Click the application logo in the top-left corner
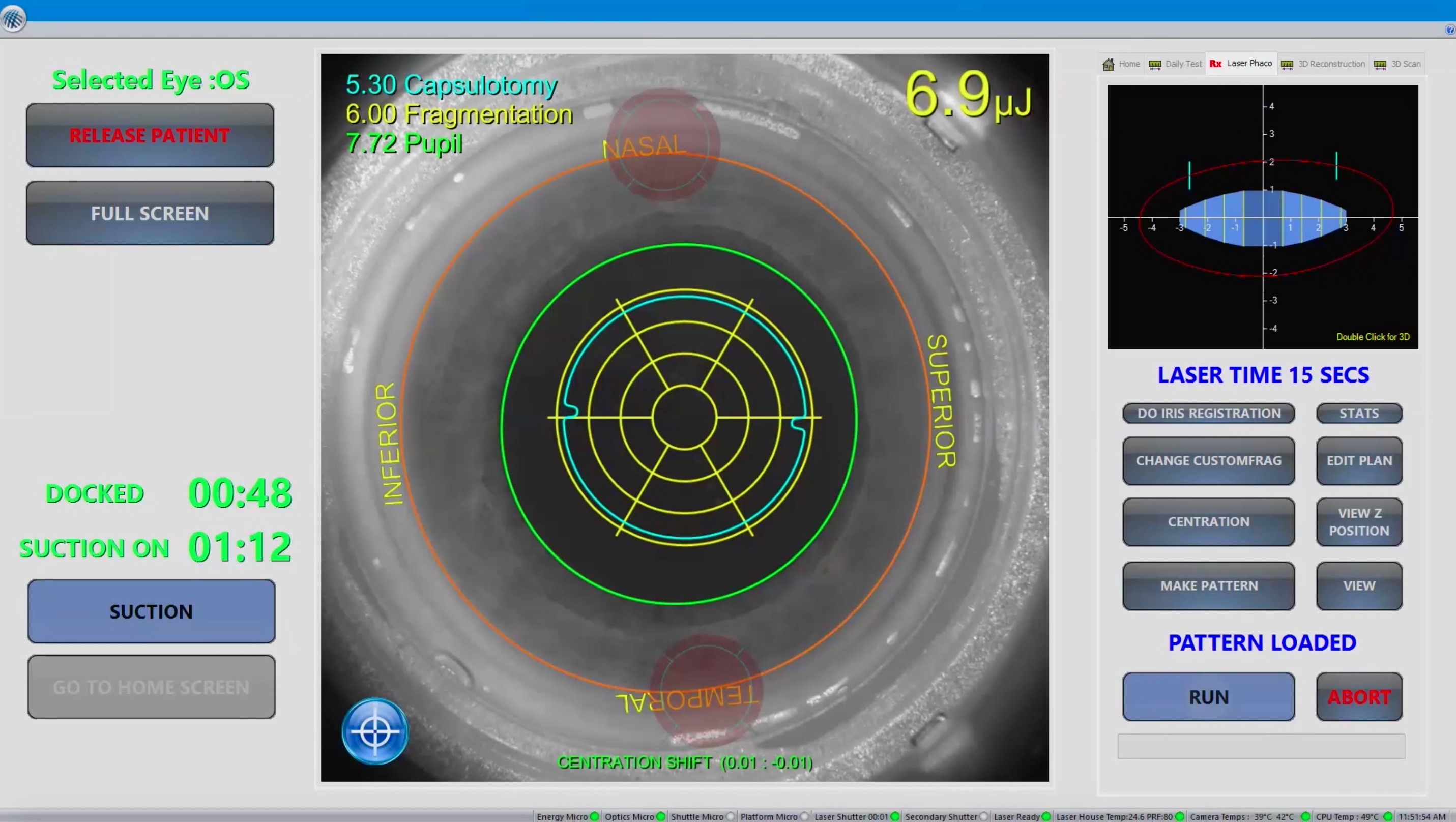 pos(12,19)
